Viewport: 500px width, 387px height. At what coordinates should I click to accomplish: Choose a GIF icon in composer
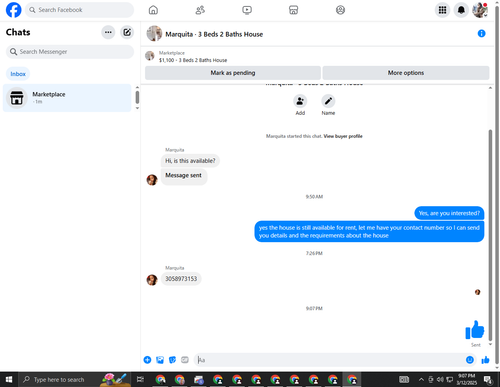tap(185, 360)
